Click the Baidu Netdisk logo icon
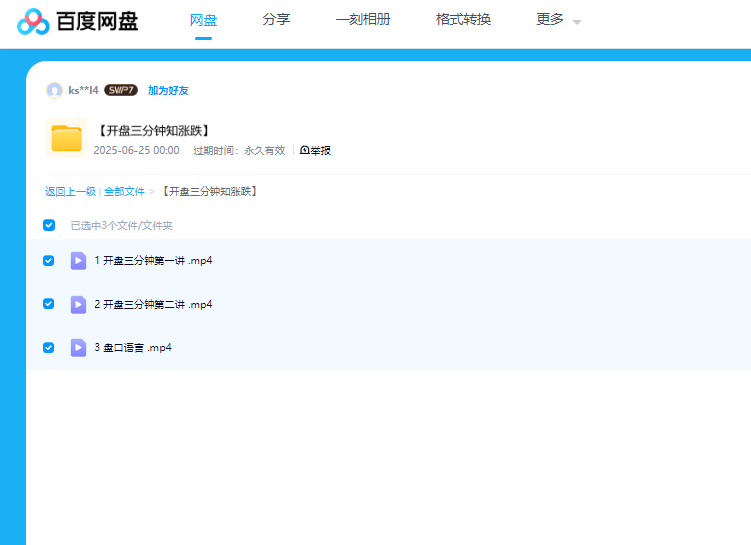 pyautogui.click(x=33, y=21)
